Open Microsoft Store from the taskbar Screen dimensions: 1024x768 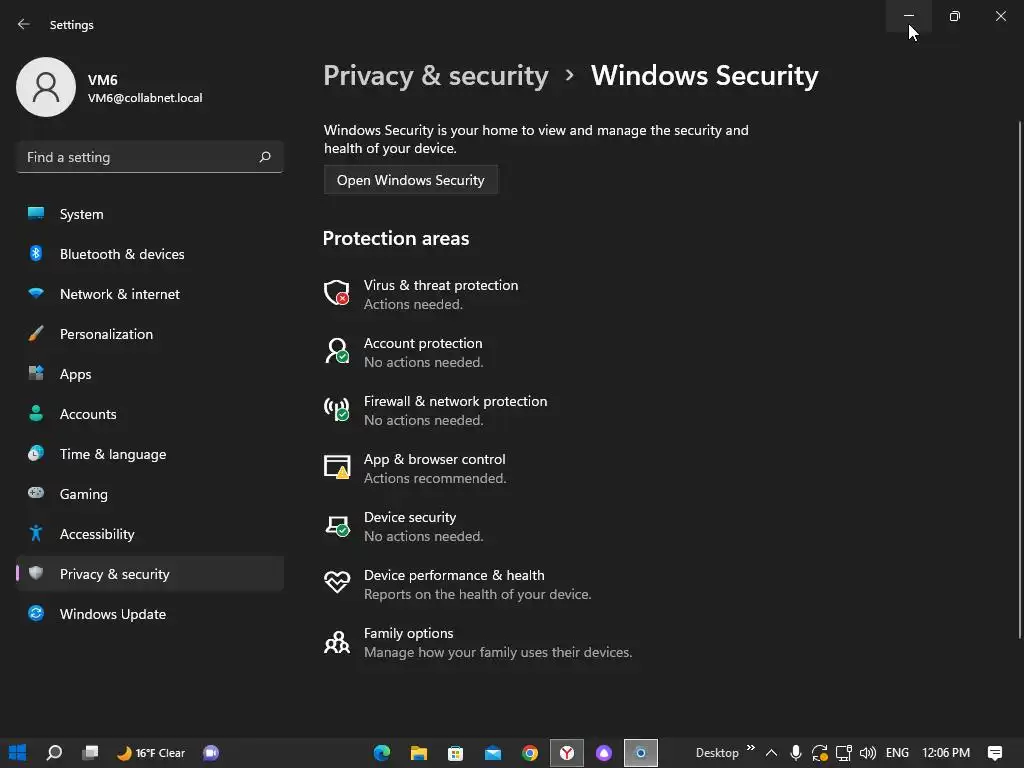[x=455, y=753]
